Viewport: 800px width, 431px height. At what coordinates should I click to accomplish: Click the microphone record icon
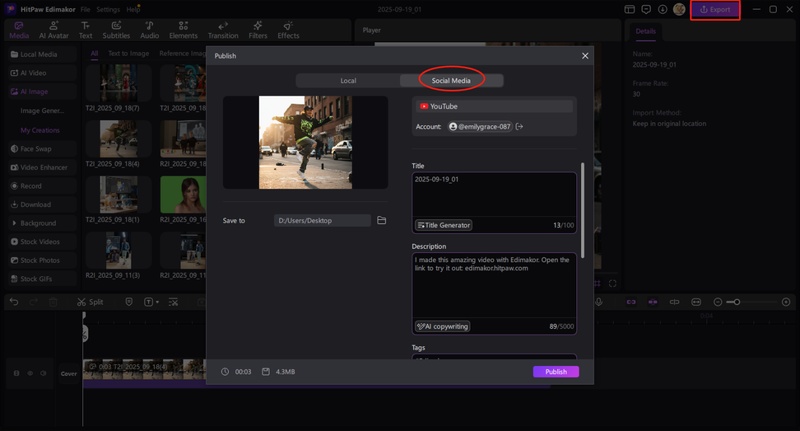point(599,302)
